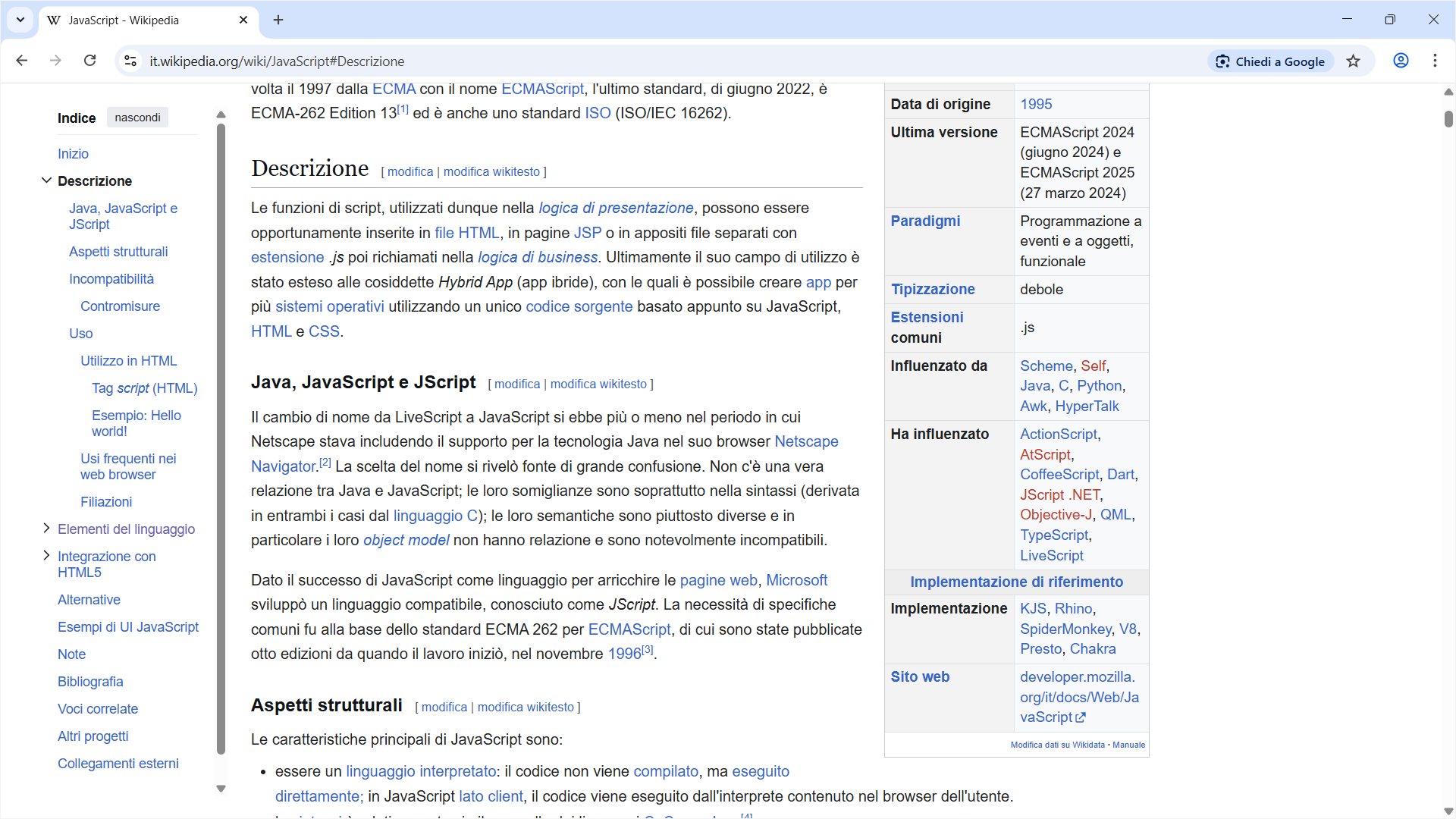Click the index sidebar scroll-down arrow
Image resolution: width=1456 pixels, height=819 pixels.
(221, 789)
